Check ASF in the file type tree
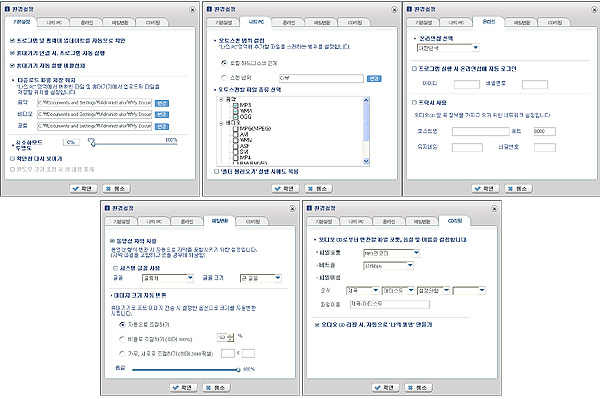This screenshot has width=600, height=399. point(236,146)
